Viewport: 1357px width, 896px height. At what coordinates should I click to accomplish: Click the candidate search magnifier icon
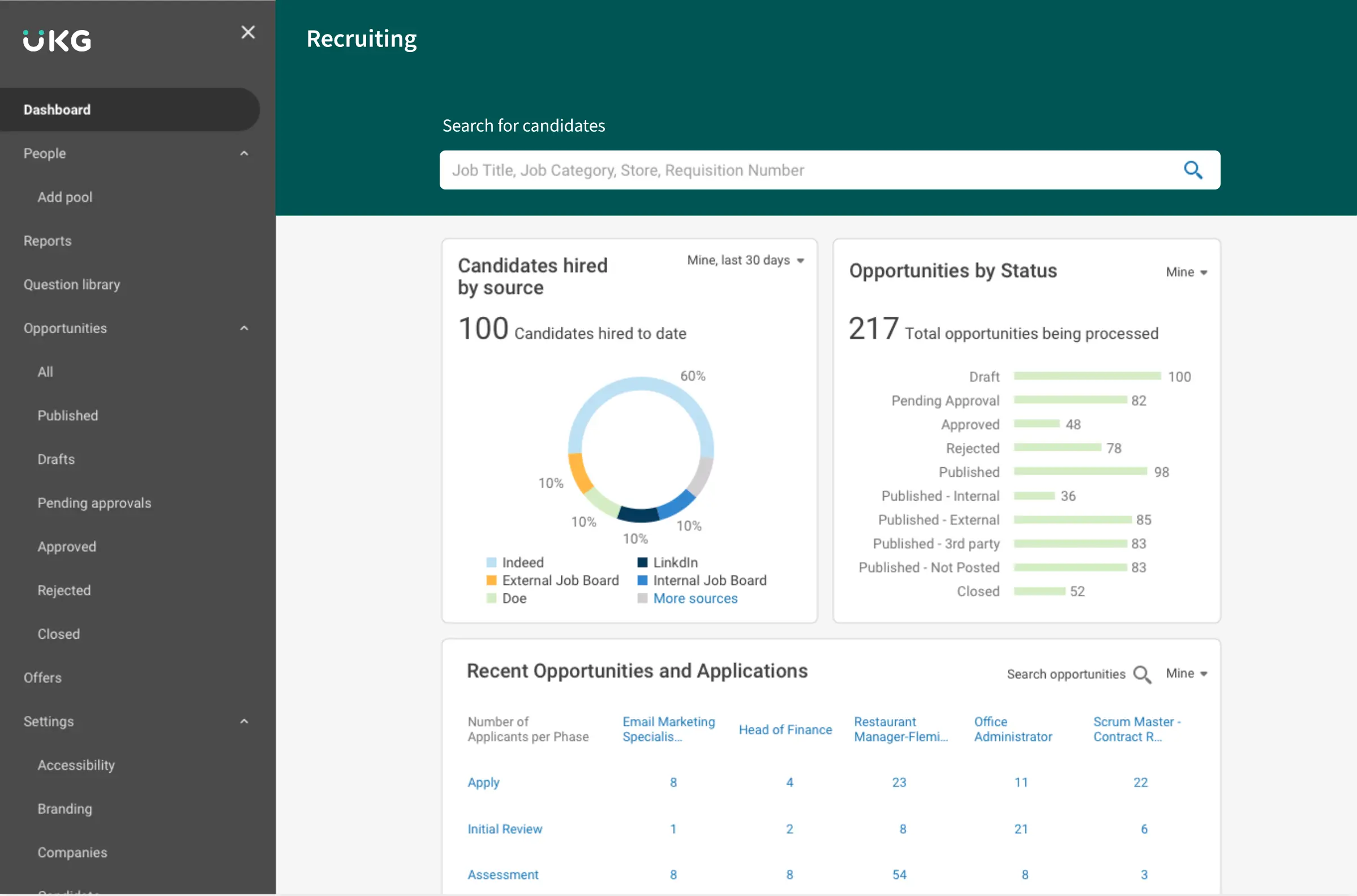click(x=1193, y=170)
